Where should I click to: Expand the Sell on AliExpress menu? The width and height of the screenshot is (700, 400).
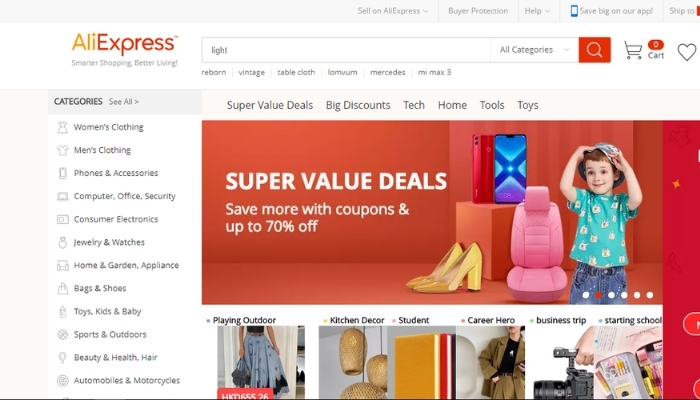[393, 11]
